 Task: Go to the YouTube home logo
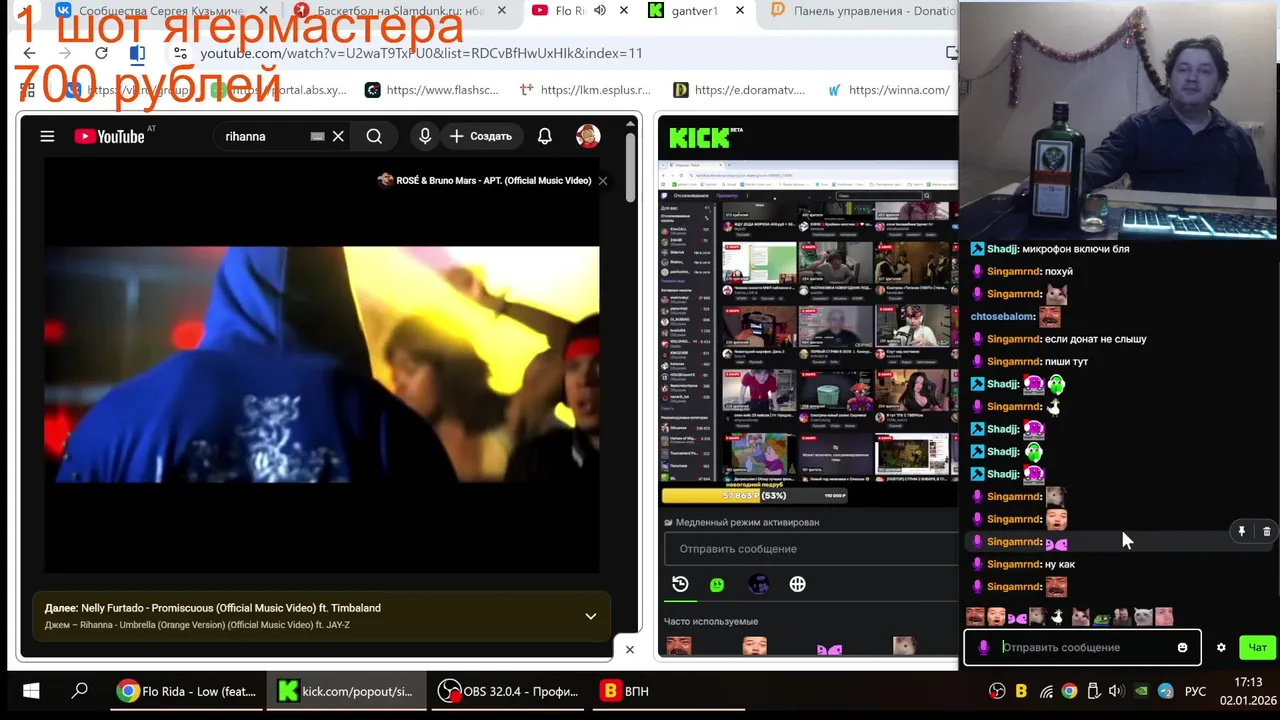(109, 136)
